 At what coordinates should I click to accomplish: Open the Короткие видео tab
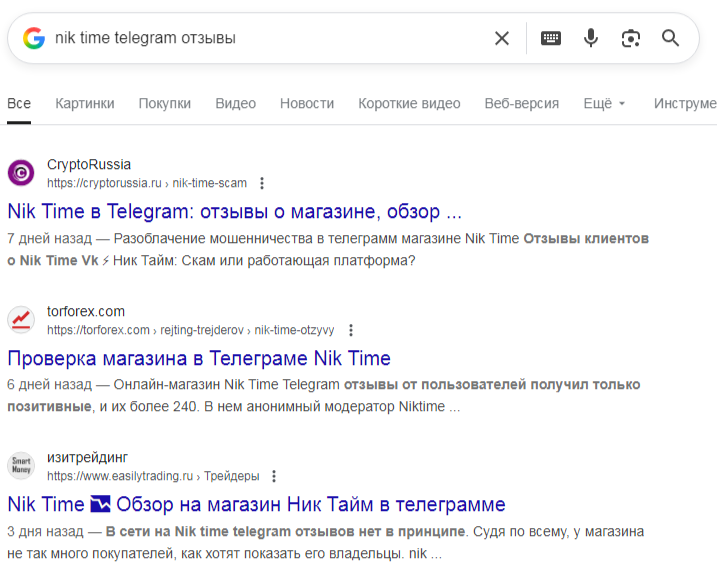409,103
